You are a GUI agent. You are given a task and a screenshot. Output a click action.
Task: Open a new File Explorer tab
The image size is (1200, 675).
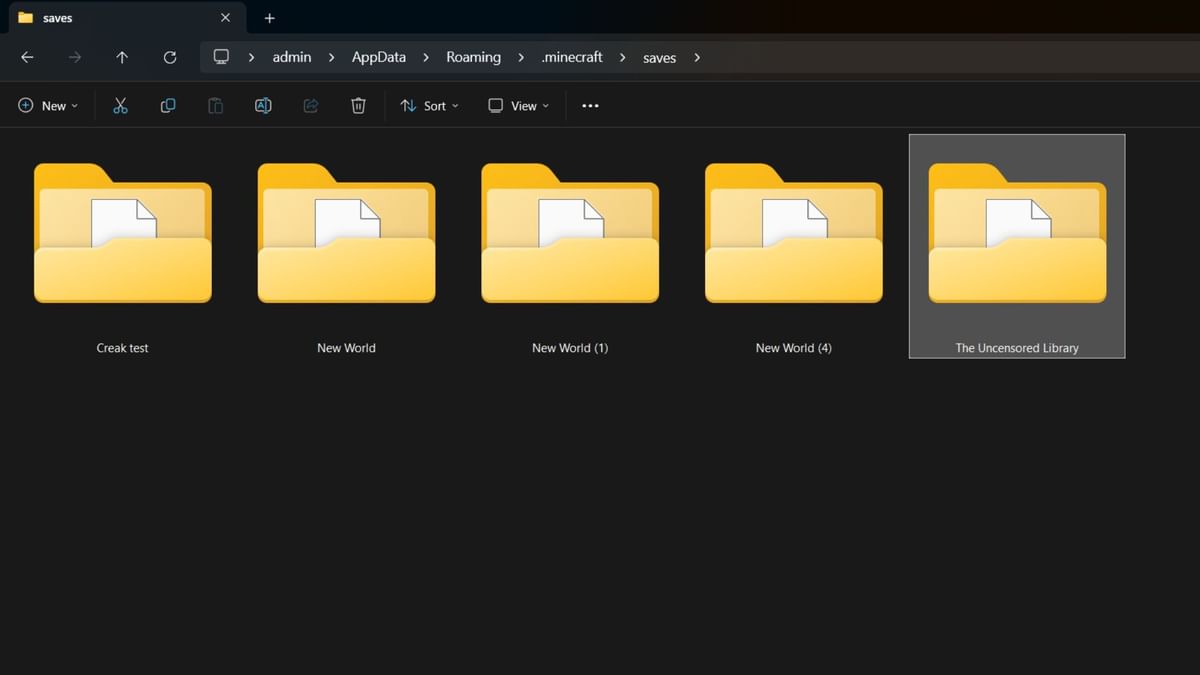click(268, 17)
